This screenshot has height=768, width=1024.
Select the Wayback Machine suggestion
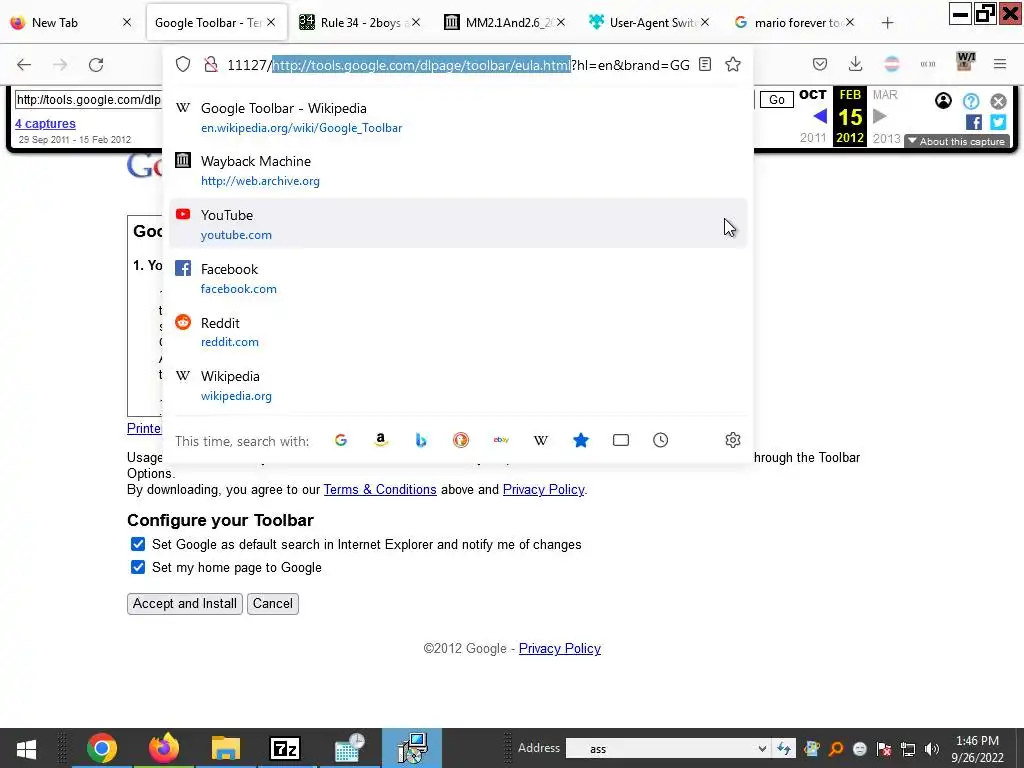click(458, 170)
